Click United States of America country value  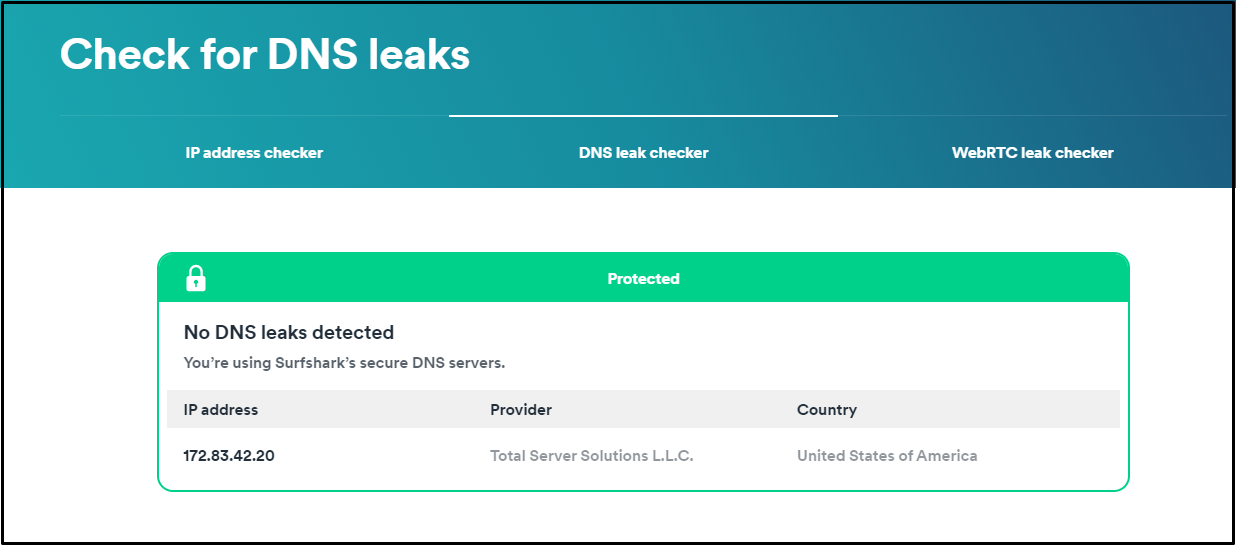point(887,456)
